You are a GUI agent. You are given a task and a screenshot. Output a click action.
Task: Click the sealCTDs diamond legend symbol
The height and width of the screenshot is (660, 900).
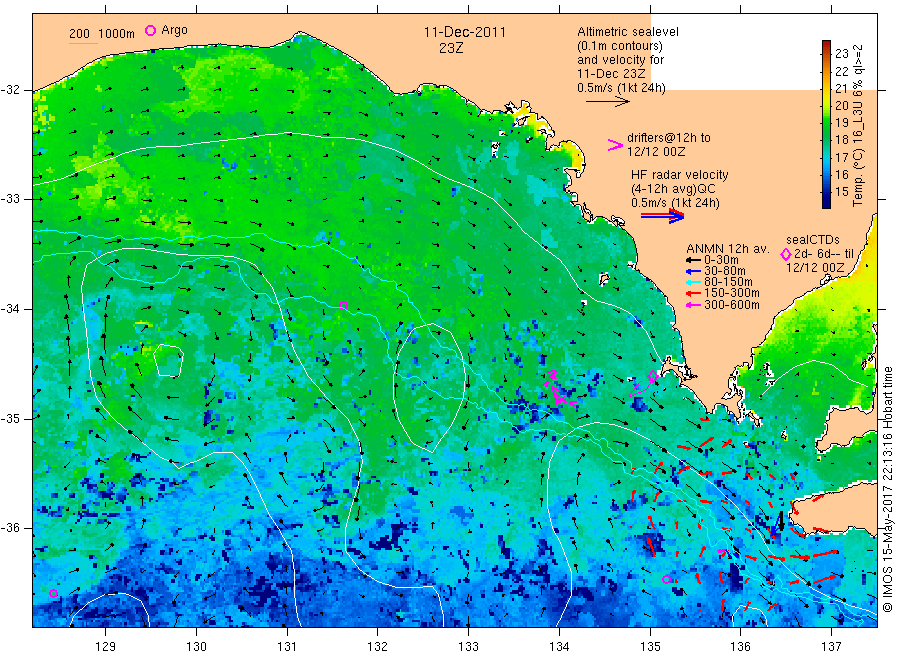click(786, 254)
